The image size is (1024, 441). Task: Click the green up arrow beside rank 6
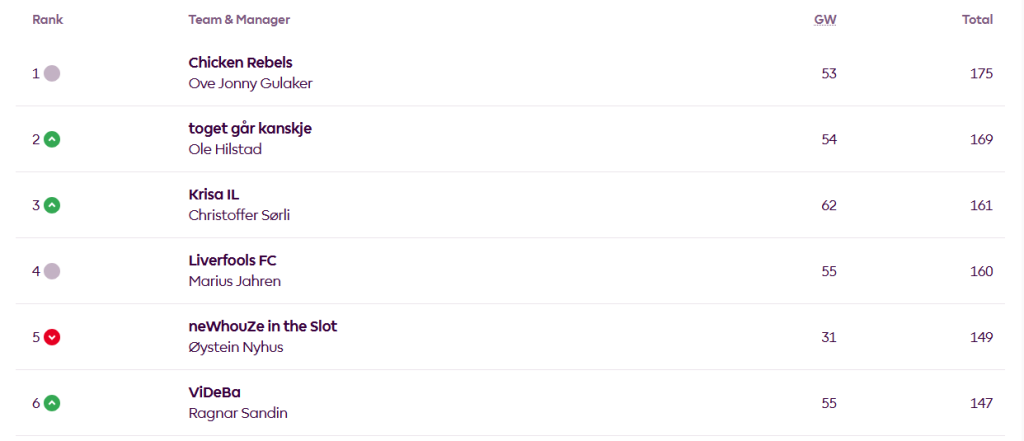point(52,403)
